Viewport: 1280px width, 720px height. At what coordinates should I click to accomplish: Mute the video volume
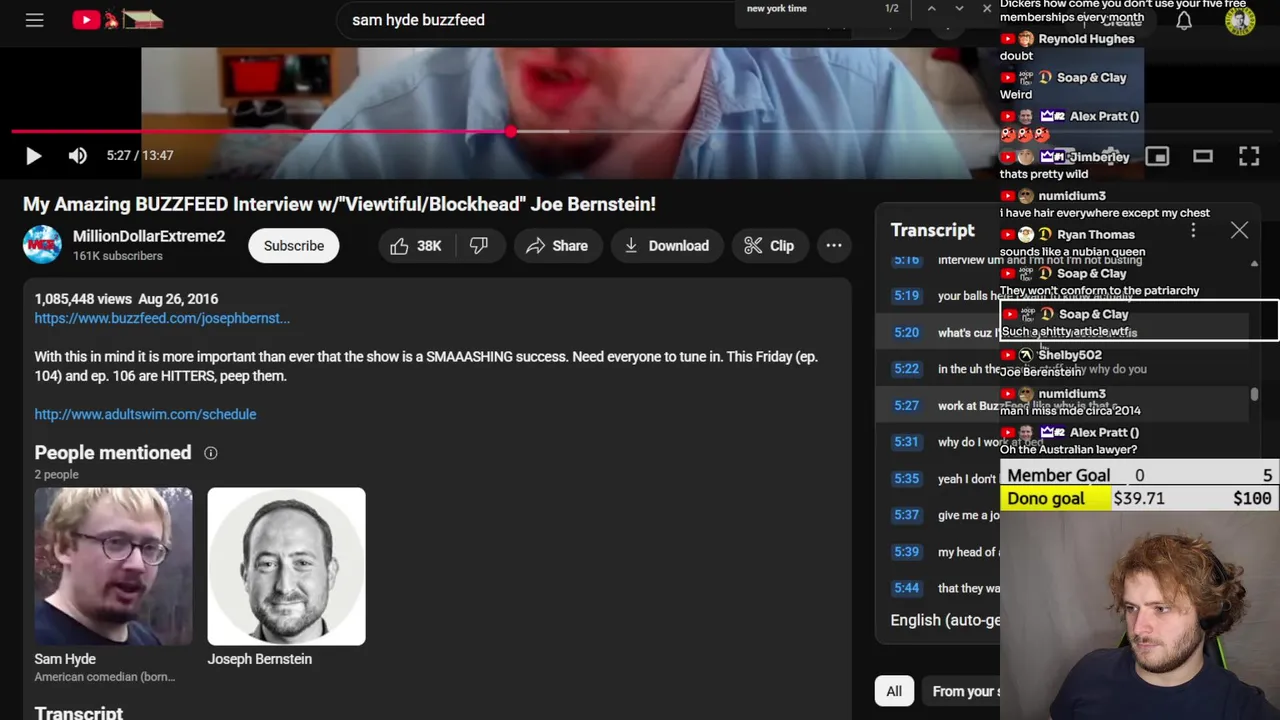coord(78,155)
